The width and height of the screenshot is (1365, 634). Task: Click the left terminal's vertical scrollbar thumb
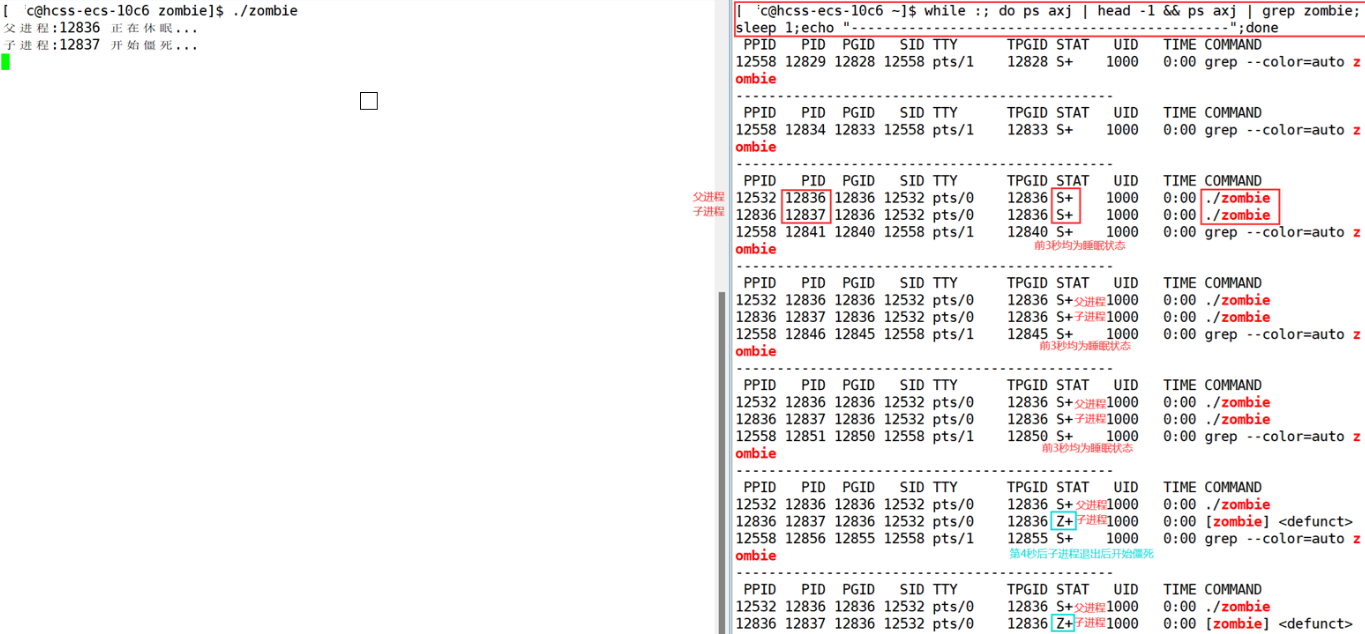720,462
